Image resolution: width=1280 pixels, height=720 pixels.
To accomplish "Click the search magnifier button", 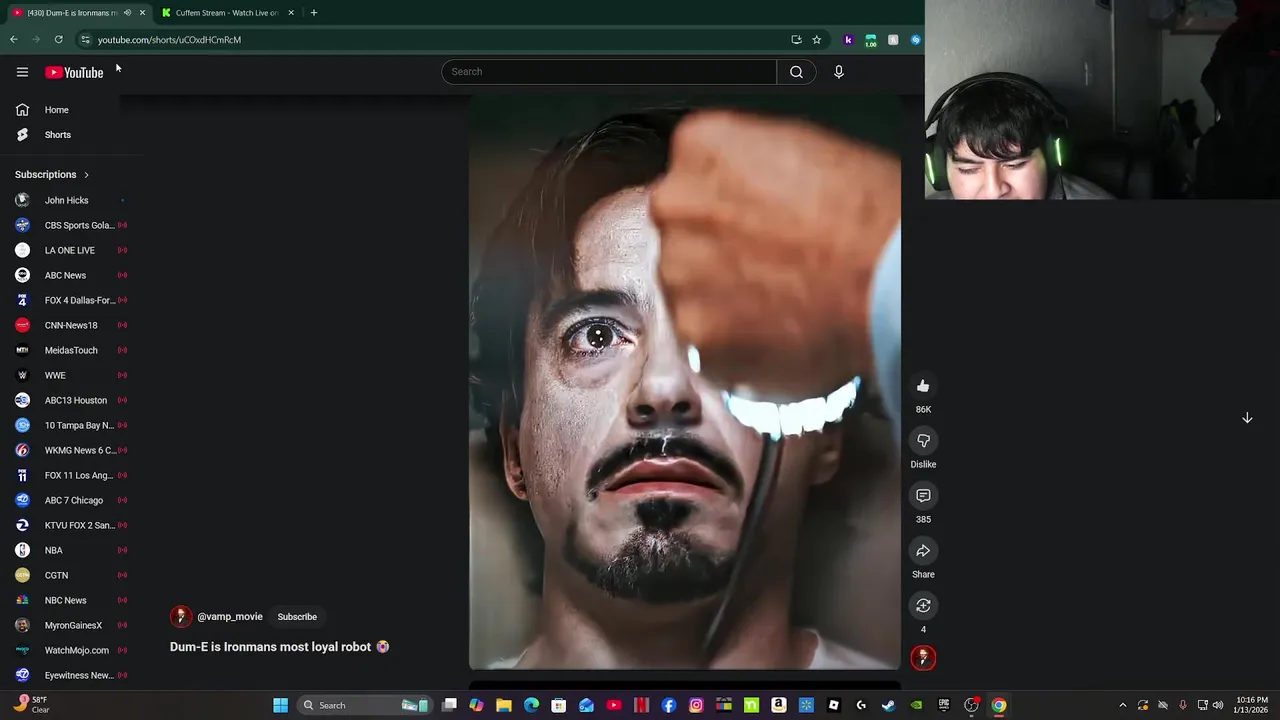I will (x=796, y=72).
